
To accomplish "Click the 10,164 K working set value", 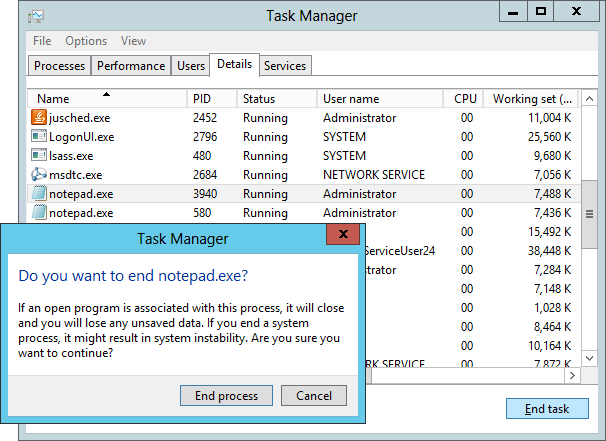I will coord(550,346).
